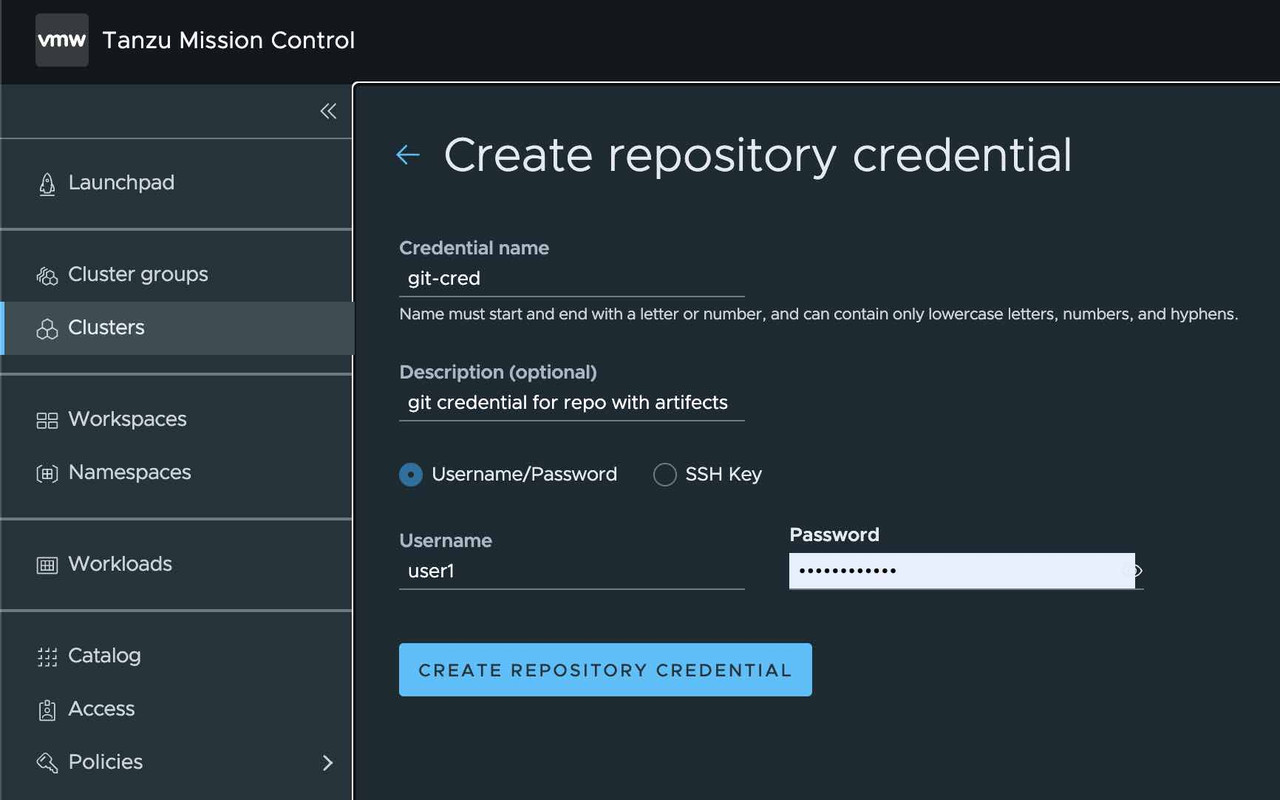Image resolution: width=1280 pixels, height=800 pixels.
Task: Collapse the sidebar with double chevron
Action: click(x=328, y=111)
